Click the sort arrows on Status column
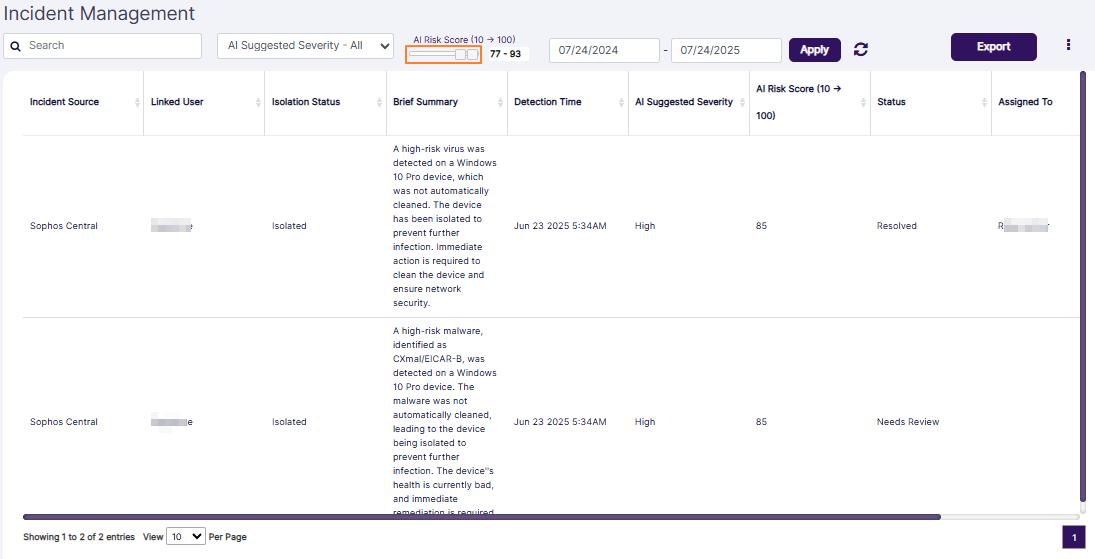Screen dimensions: 1095x559 pos(984,102)
